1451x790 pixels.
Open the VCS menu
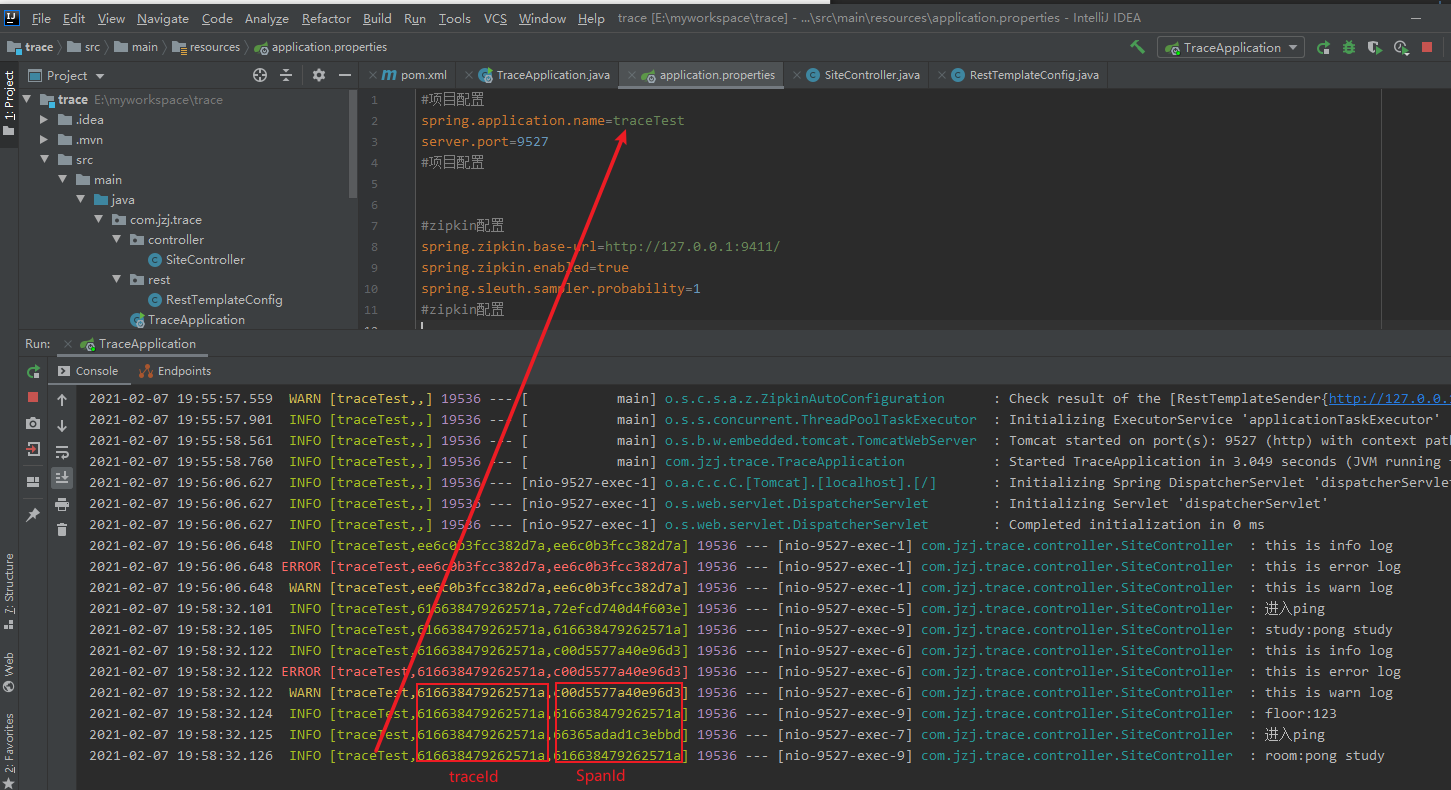(495, 18)
